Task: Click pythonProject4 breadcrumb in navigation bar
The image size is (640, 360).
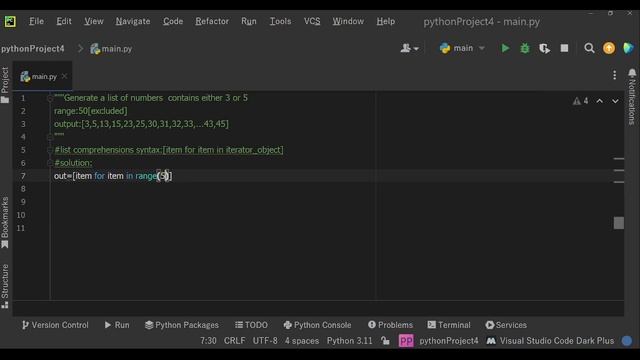Action: click(x=32, y=49)
